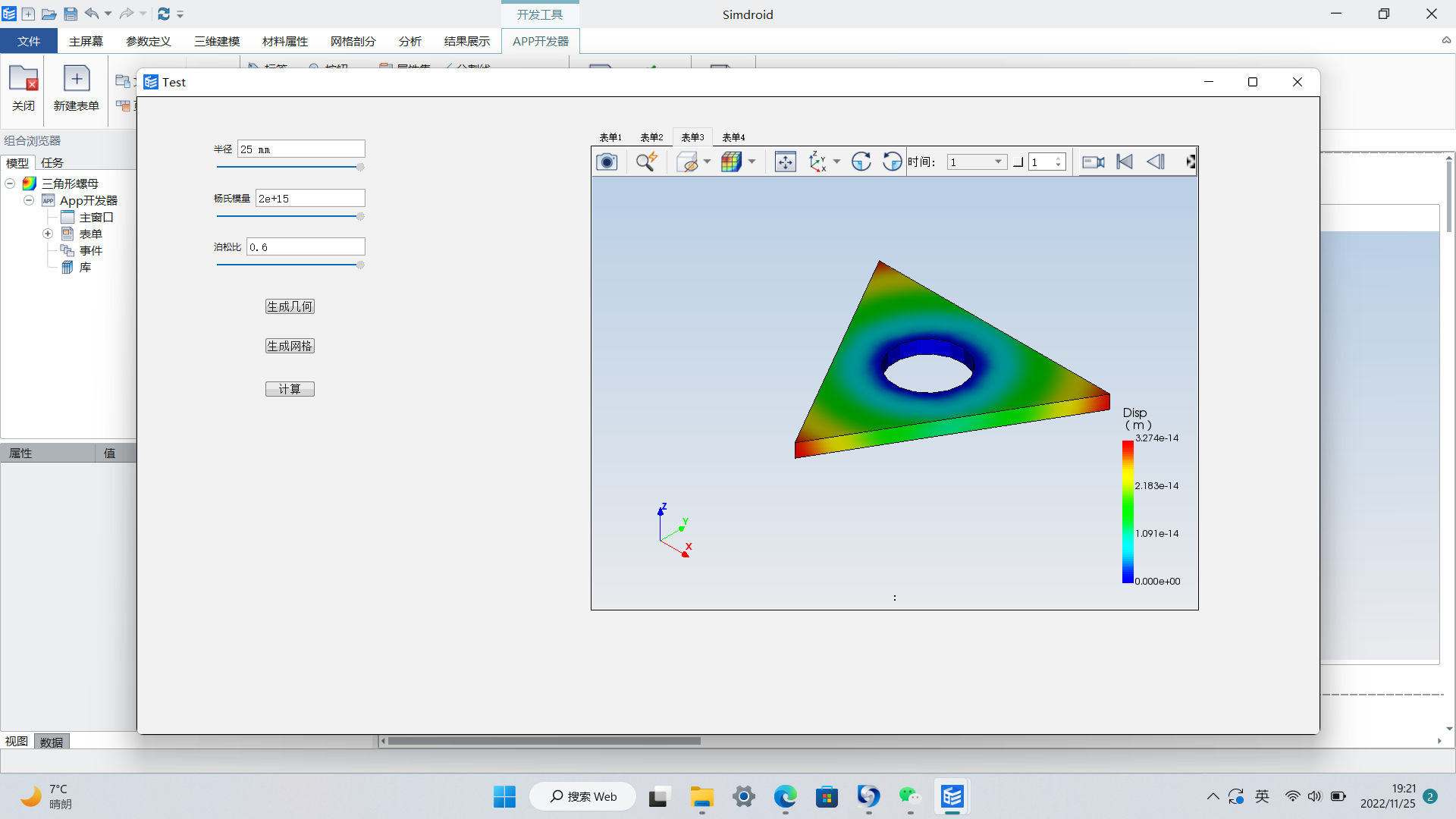1456x819 pixels.
Task: Open the 三维建模 ribbon tab
Action: [217, 41]
